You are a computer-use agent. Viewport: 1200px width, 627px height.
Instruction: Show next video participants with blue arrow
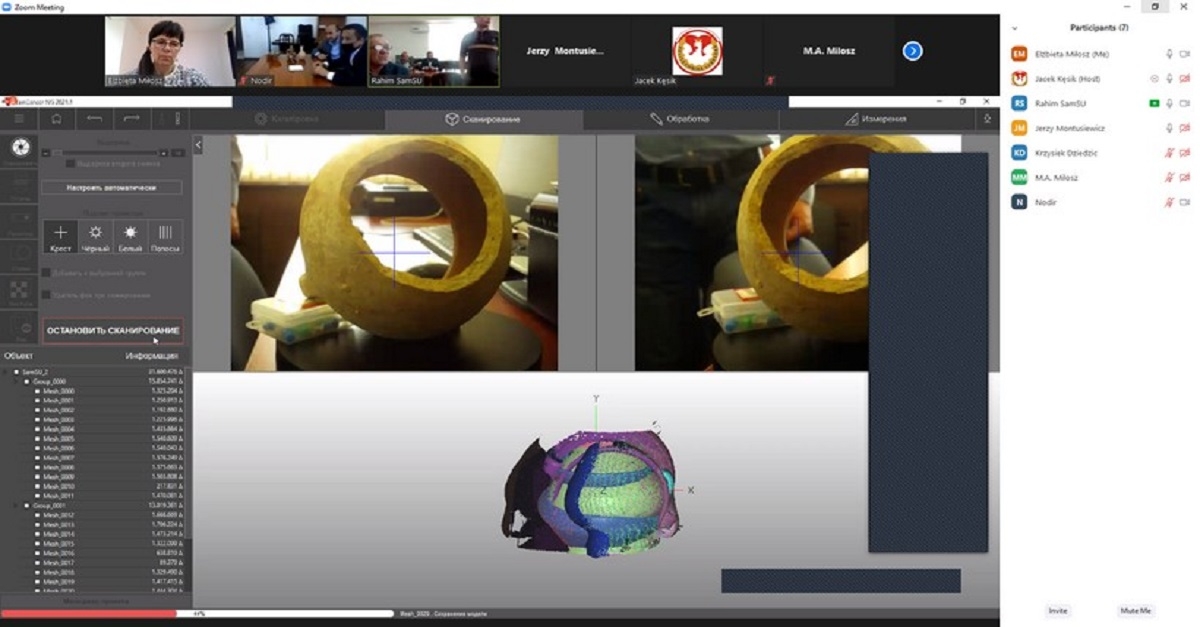tap(912, 51)
